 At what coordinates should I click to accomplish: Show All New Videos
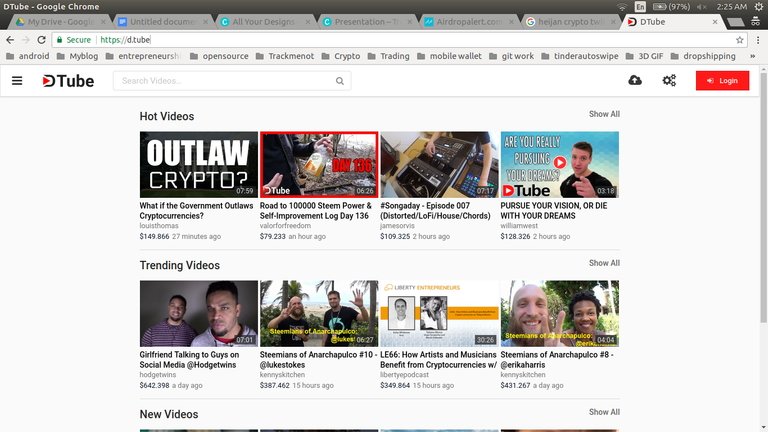tap(604, 412)
